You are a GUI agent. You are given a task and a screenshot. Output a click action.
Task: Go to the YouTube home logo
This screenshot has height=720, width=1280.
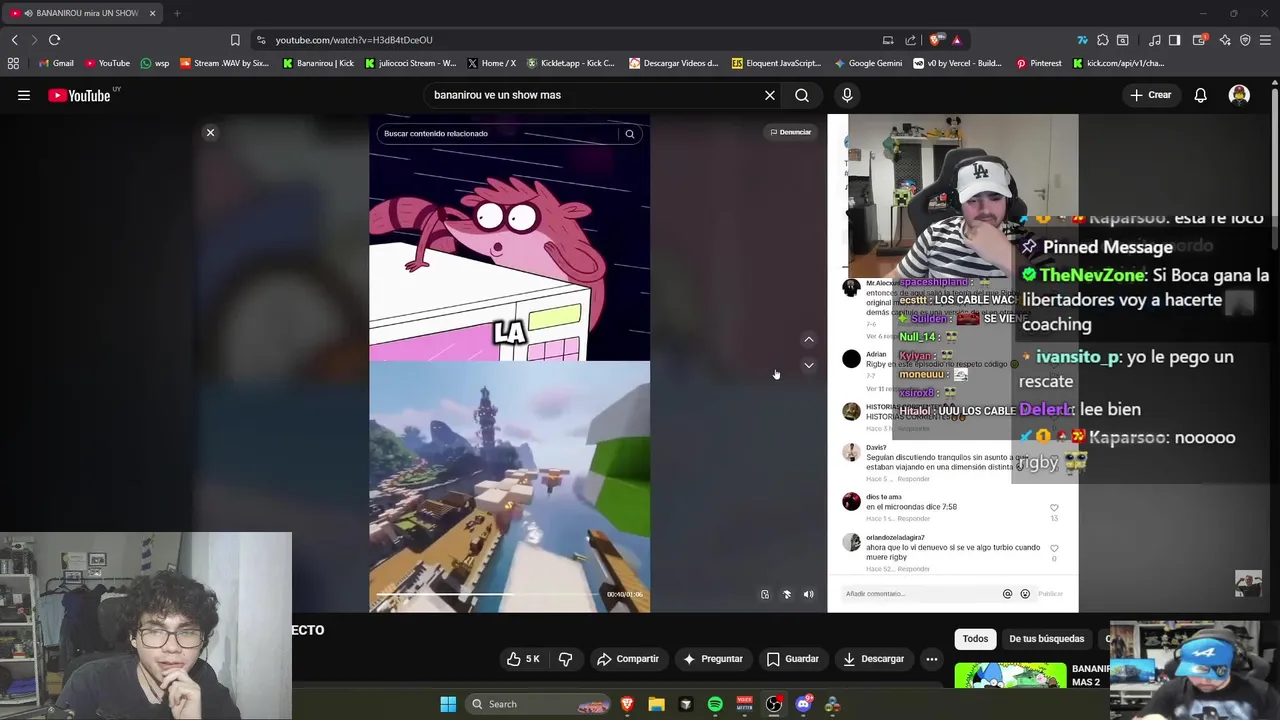point(79,95)
